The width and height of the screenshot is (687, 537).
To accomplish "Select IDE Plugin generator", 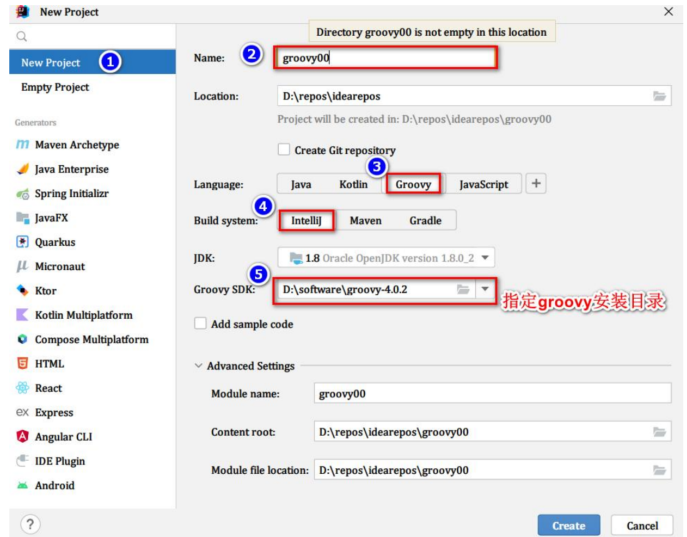I will (50, 461).
